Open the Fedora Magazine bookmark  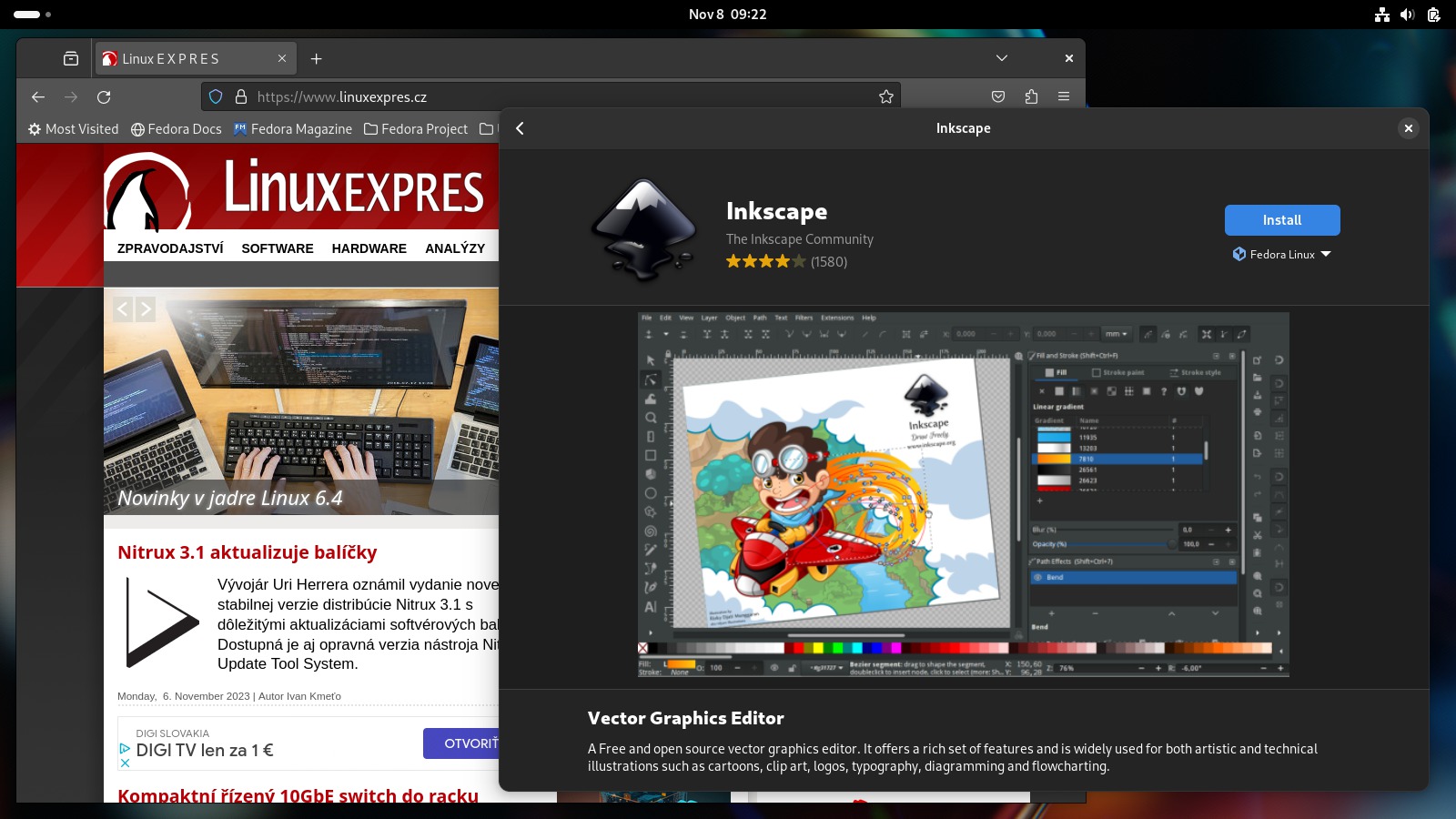click(x=293, y=129)
